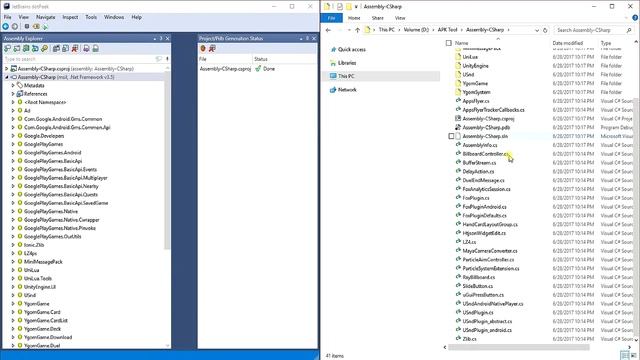This screenshot has height=360, width=640.
Task: Click the first Open icon in Assembly Explorer toolbar
Action: [x=7, y=49]
